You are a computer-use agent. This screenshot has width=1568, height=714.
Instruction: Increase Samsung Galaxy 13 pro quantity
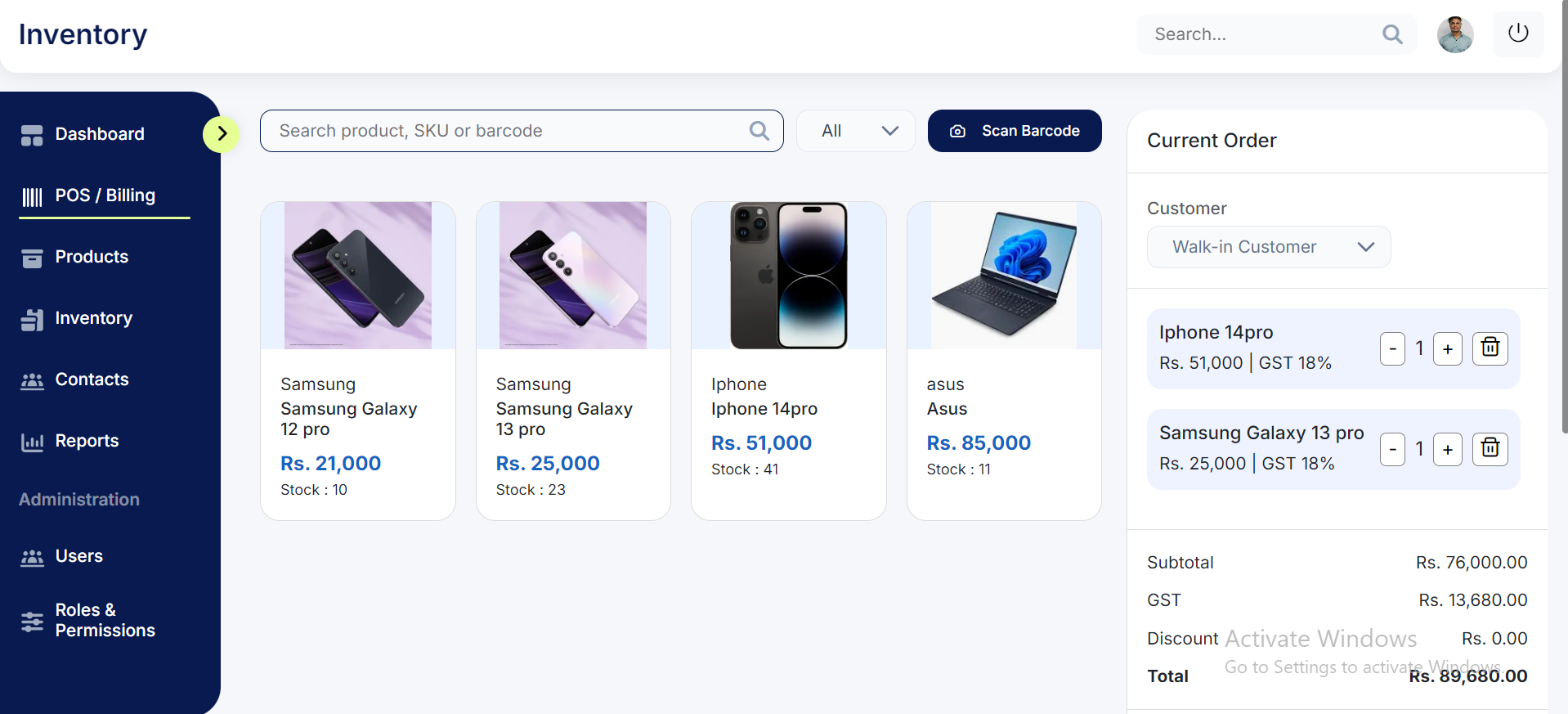click(x=1447, y=450)
